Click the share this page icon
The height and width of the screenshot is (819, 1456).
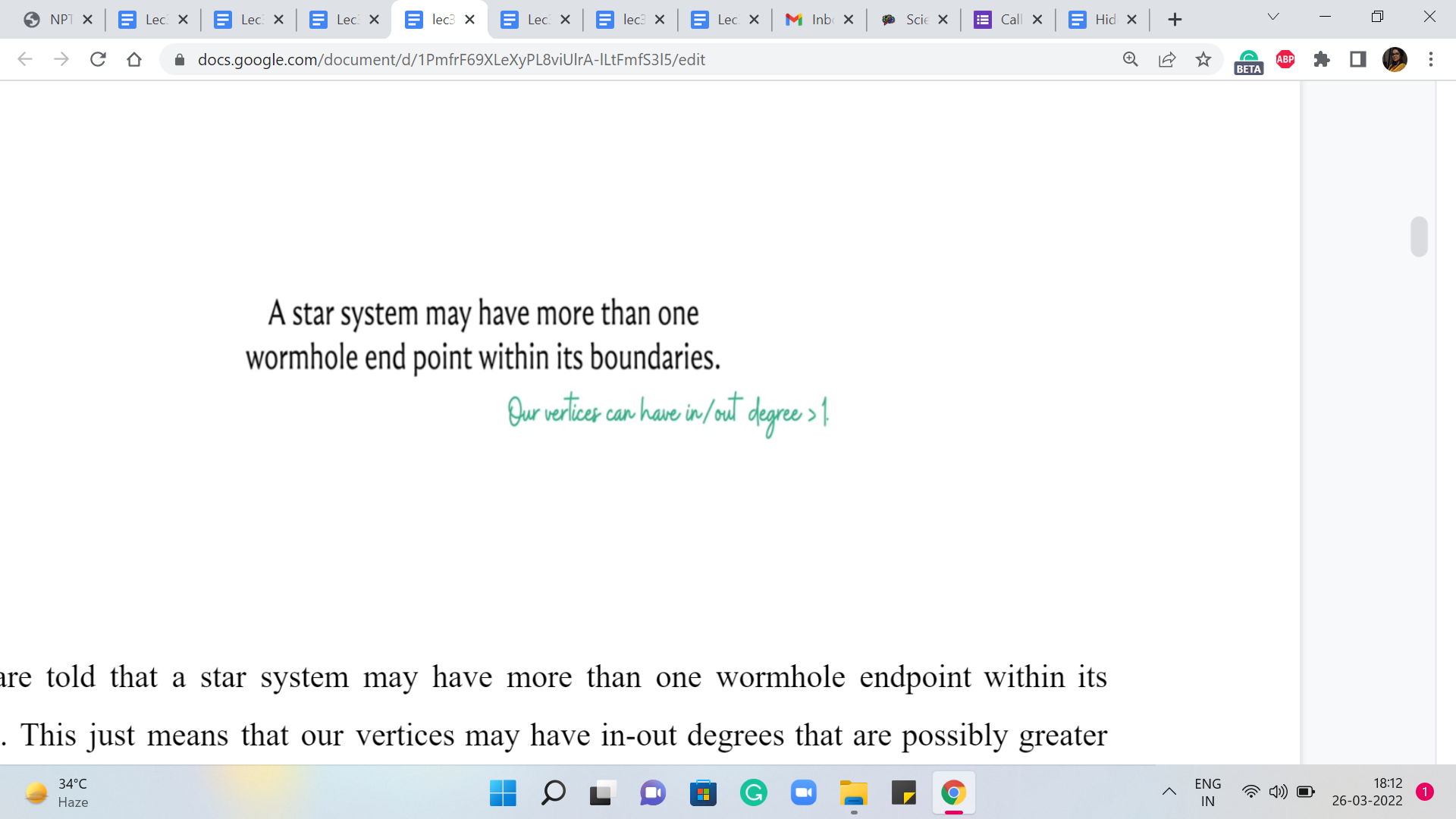point(1167,59)
